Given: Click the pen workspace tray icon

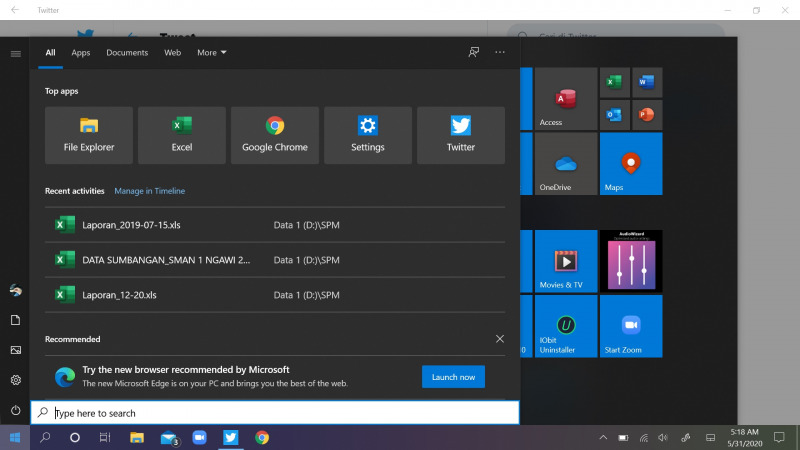Looking at the screenshot, I should pyautogui.click(x=686, y=437).
